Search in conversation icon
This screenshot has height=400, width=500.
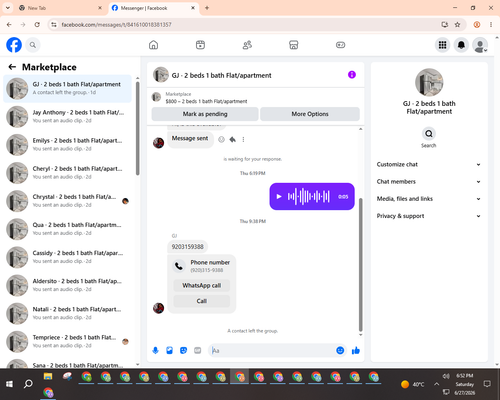point(429,134)
